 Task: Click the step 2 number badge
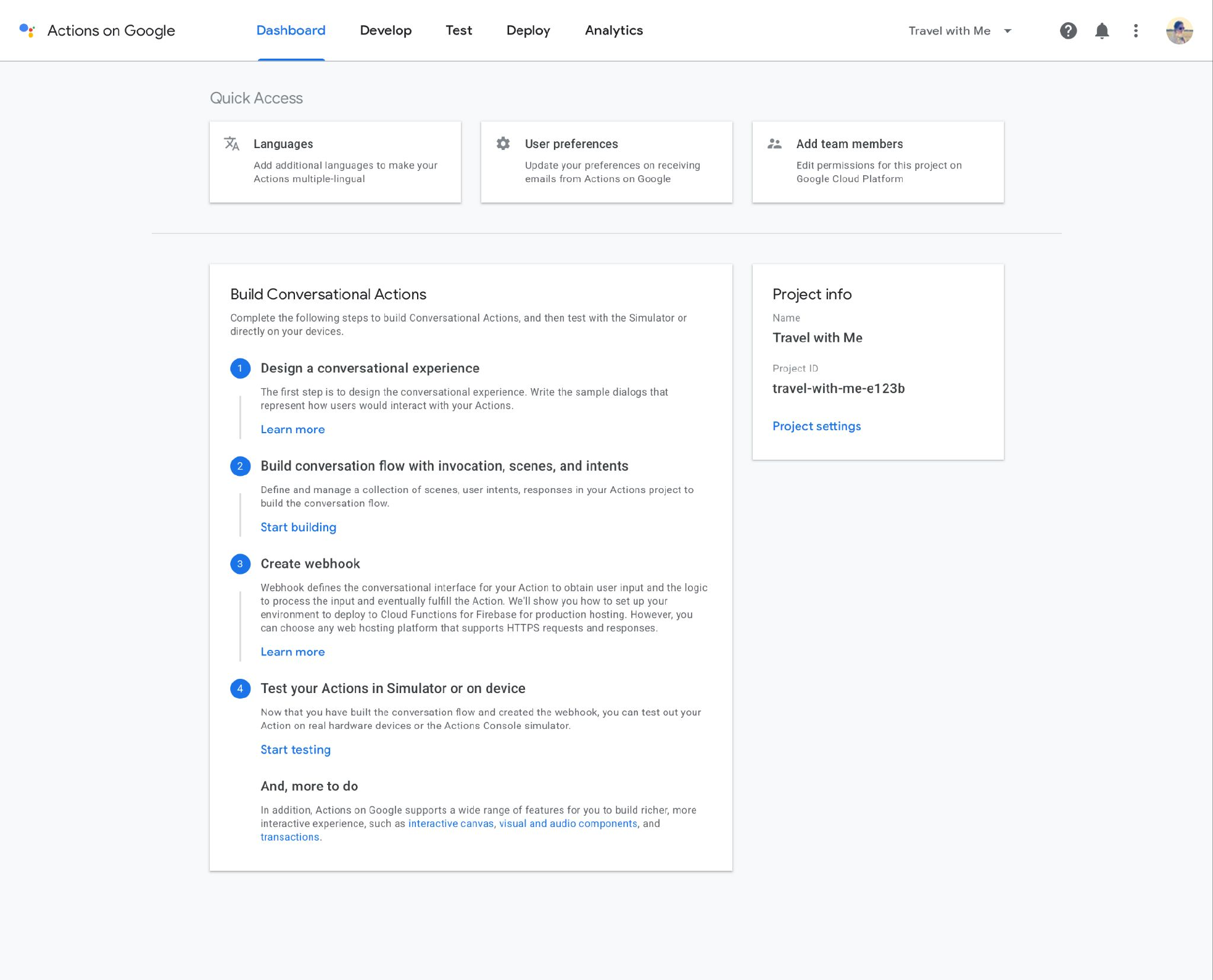(240, 466)
